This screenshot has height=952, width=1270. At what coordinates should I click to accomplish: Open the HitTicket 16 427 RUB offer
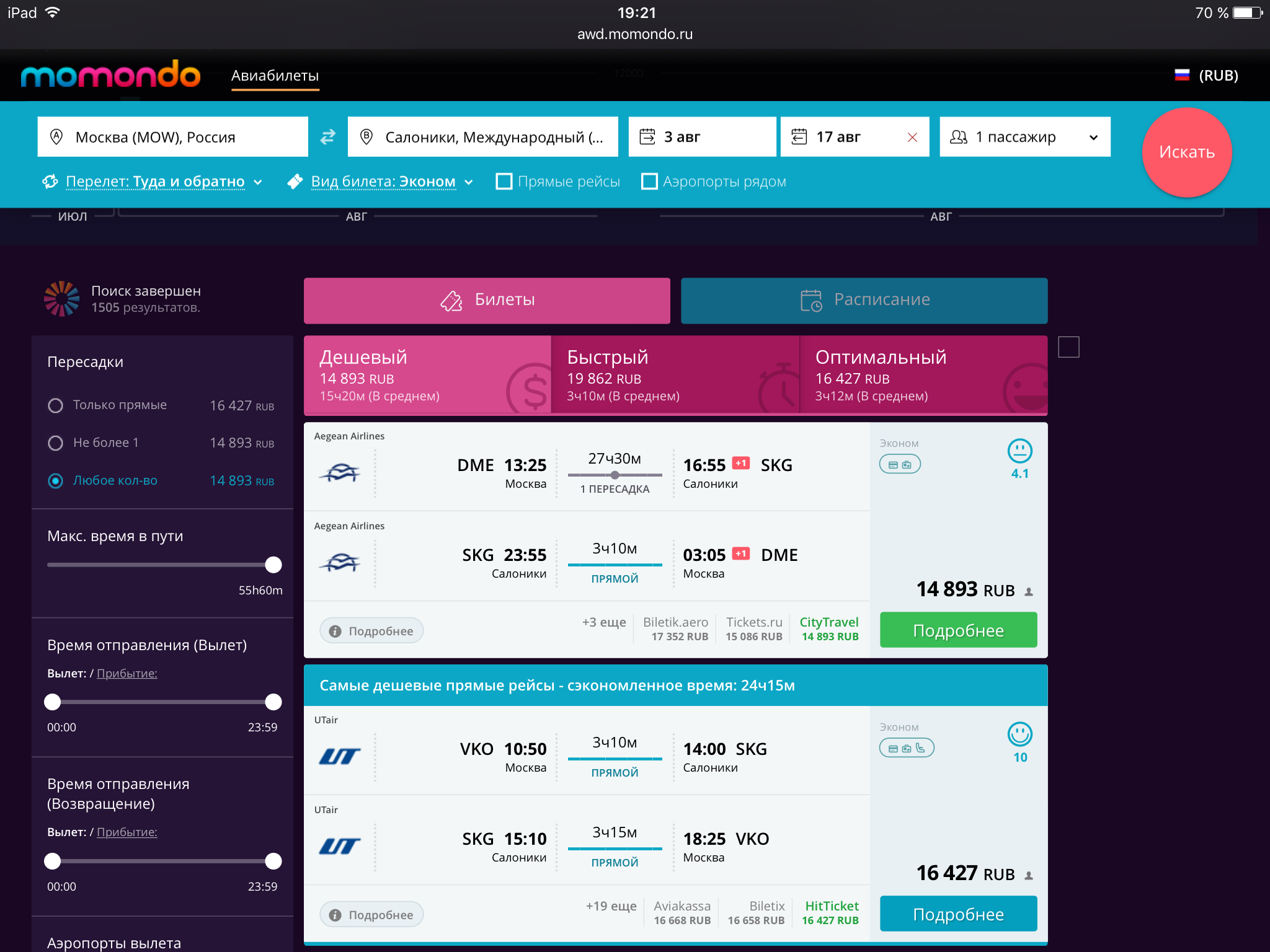click(x=830, y=913)
